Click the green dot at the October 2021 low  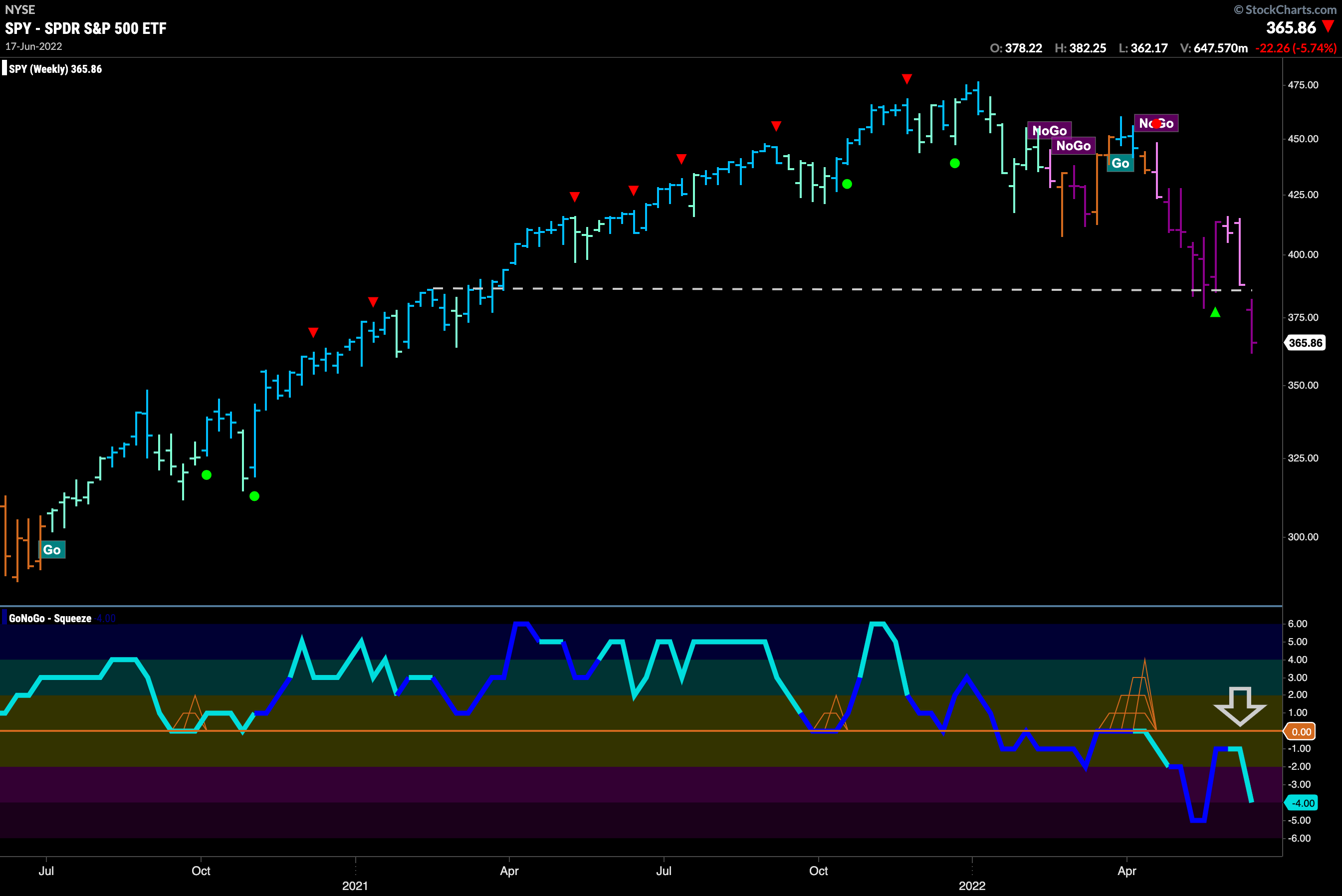point(847,184)
